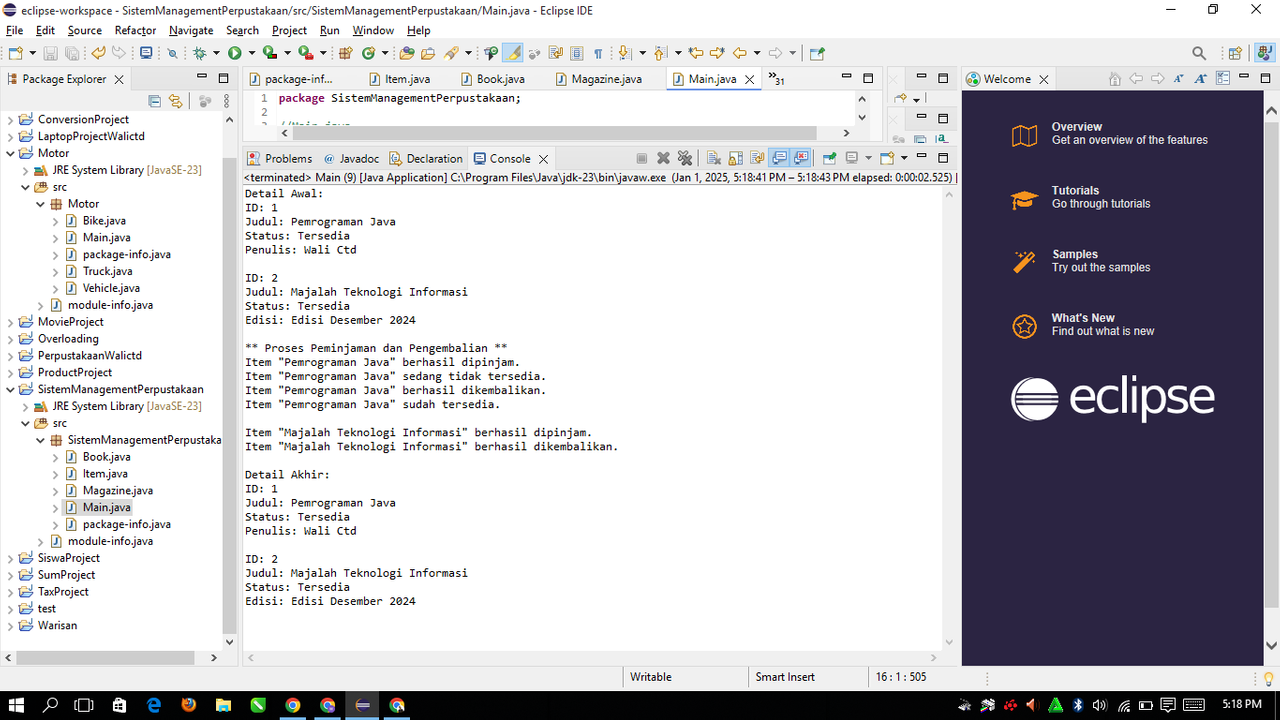Click the Clear Console icon
The width and height of the screenshot is (1280, 720).
(714, 158)
